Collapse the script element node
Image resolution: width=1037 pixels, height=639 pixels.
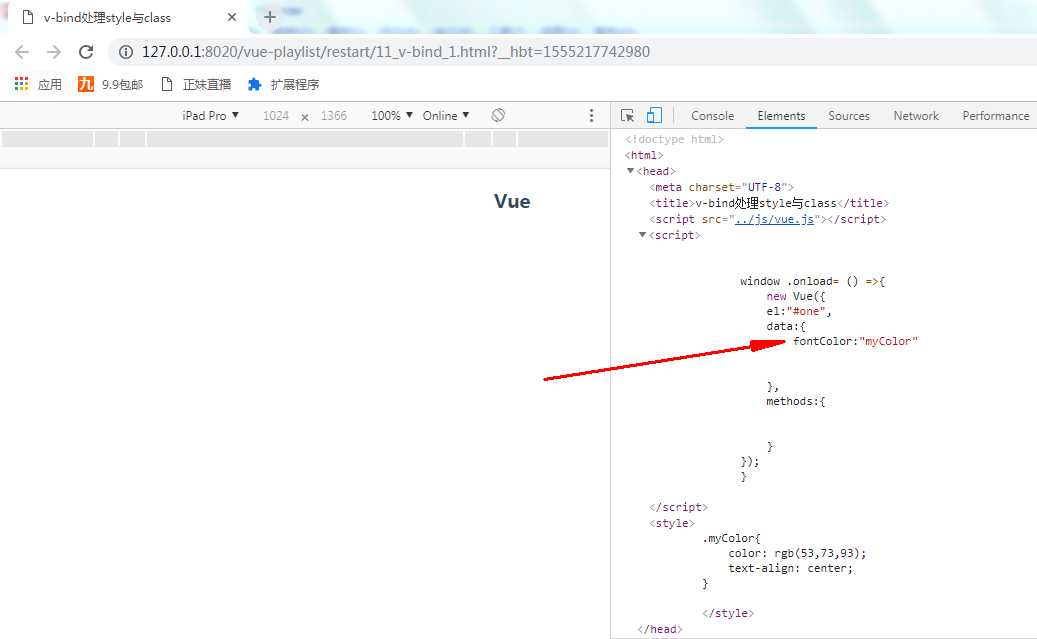[x=642, y=235]
